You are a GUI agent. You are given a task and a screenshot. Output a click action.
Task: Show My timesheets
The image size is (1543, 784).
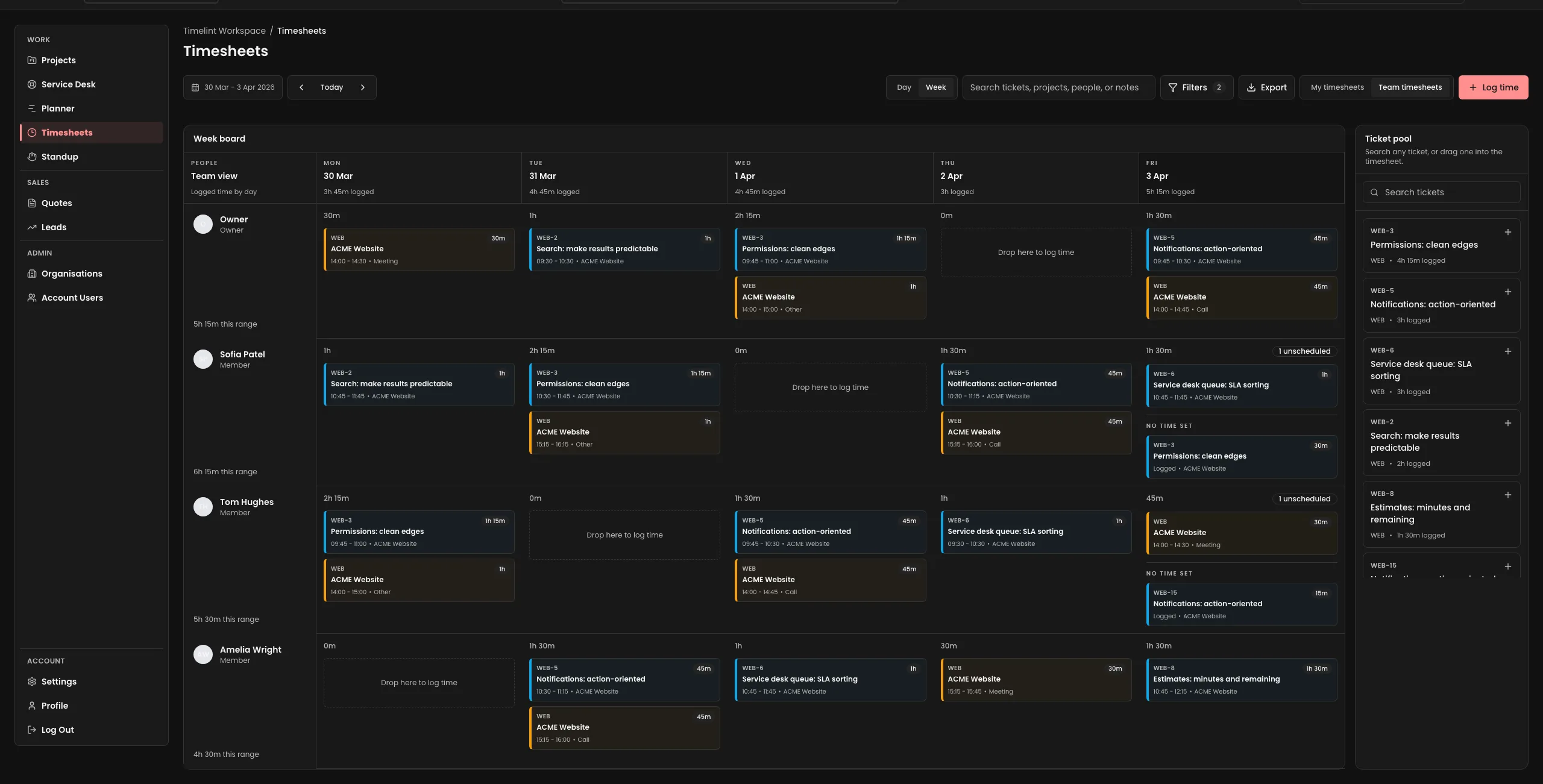(1337, 87)
